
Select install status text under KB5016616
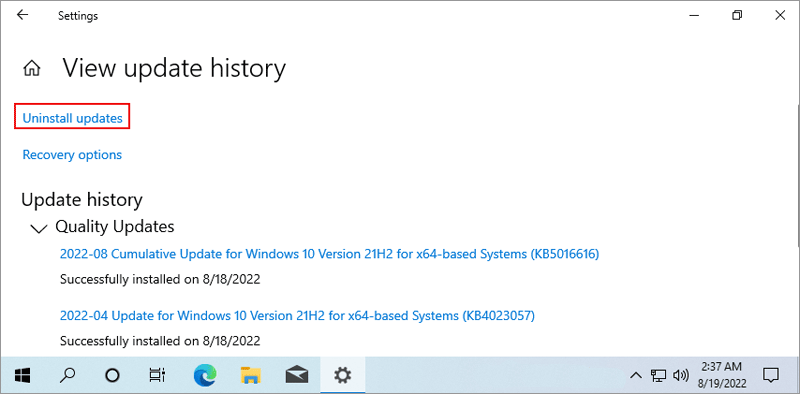pyautogui.click(x=160, y=279)
